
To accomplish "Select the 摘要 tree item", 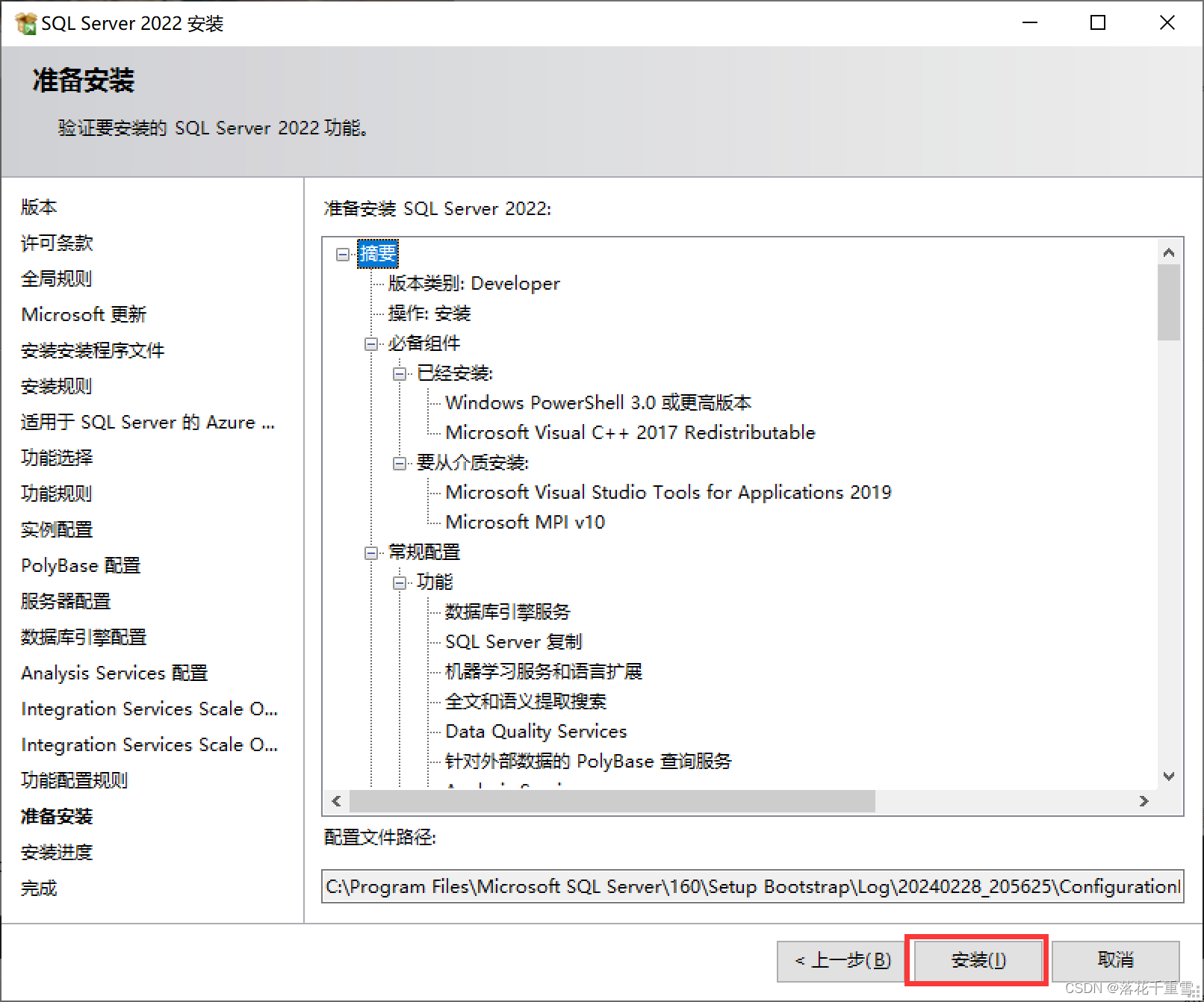I will pyautogui.click(x=378, y=254).
